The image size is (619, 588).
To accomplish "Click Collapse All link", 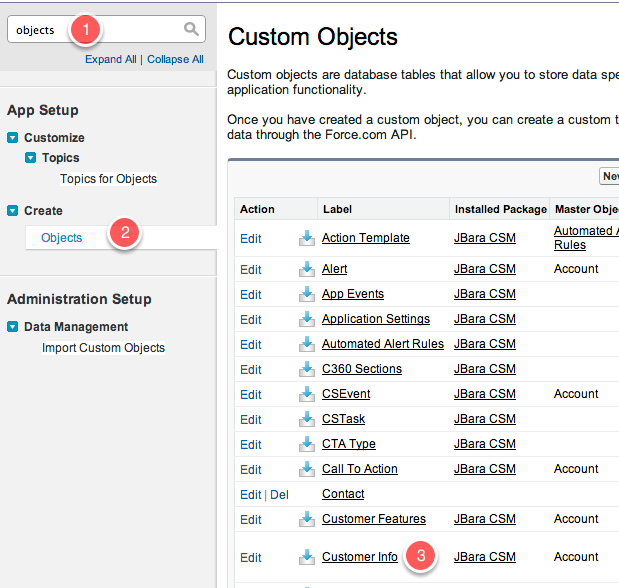I will [x=175, y=59].
